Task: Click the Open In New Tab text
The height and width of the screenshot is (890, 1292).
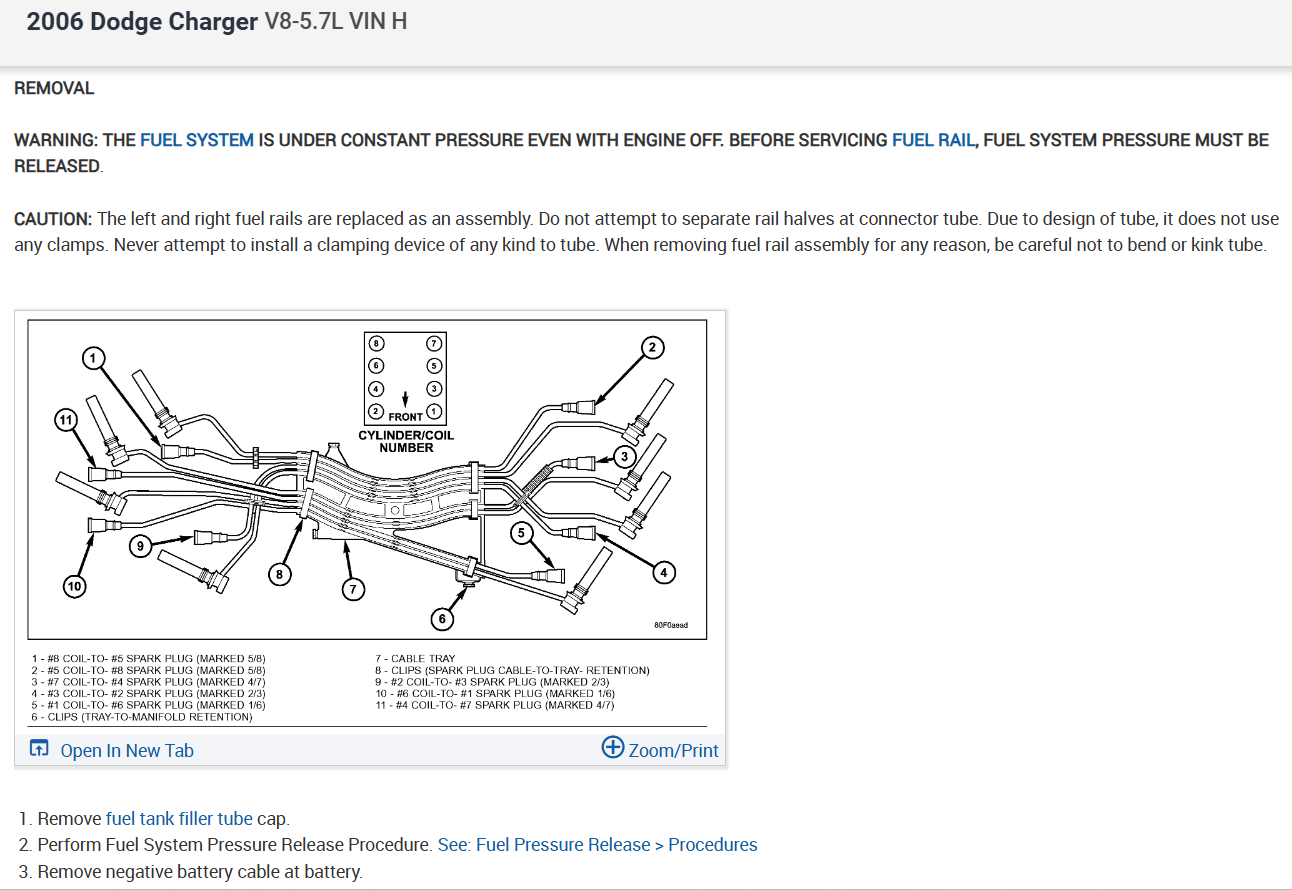Action: (x=127, y=750)
